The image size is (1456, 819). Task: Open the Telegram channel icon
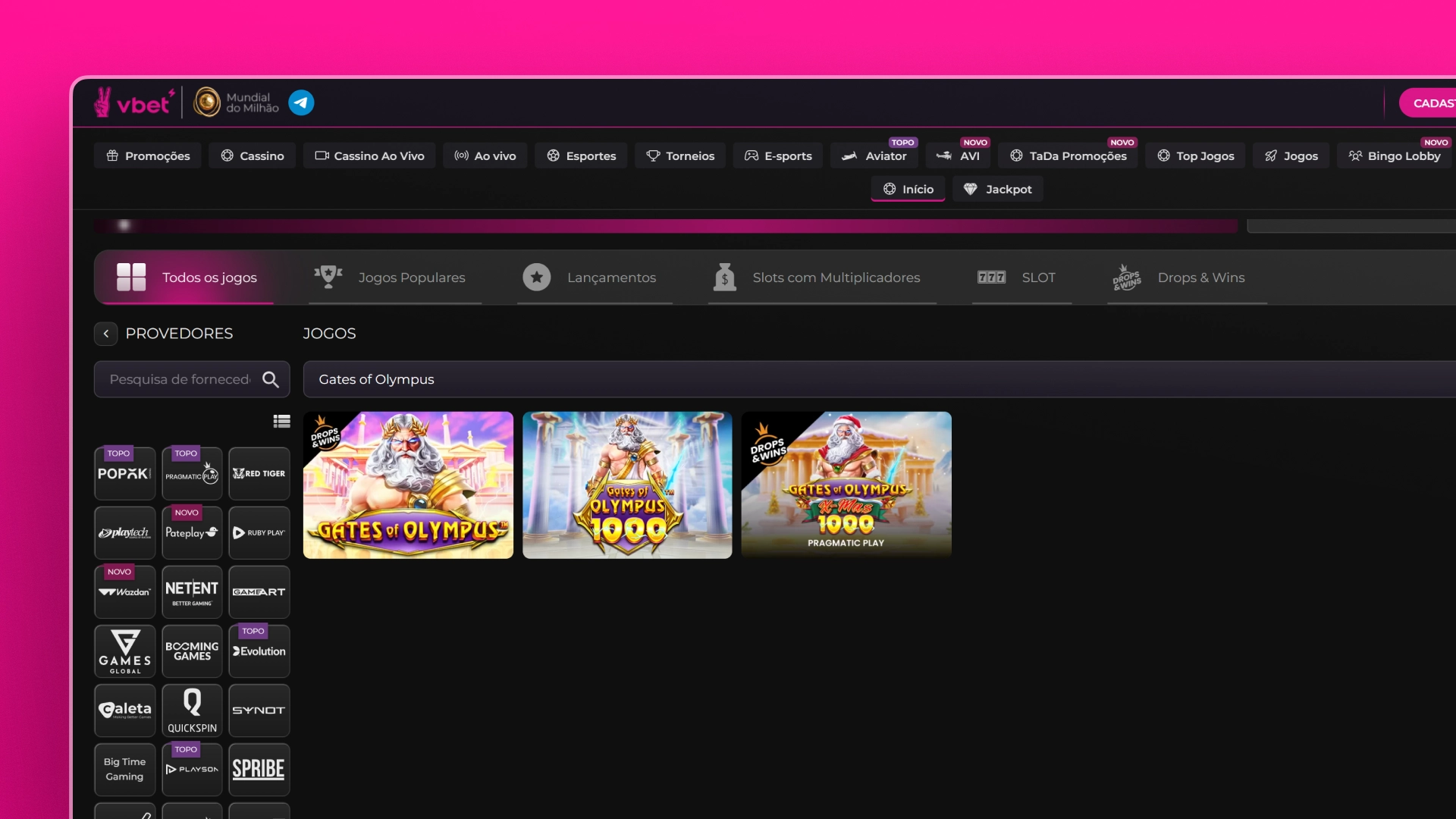pyautogui.click(x=301, y=102)
